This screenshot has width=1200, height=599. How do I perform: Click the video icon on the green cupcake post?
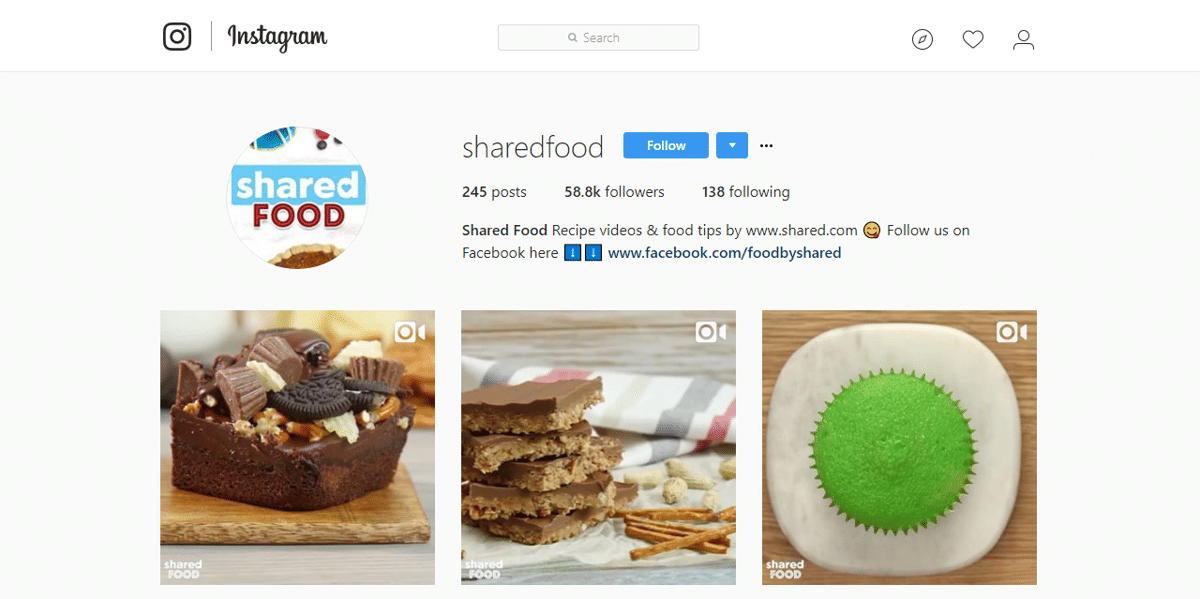tap(1012, 331)
